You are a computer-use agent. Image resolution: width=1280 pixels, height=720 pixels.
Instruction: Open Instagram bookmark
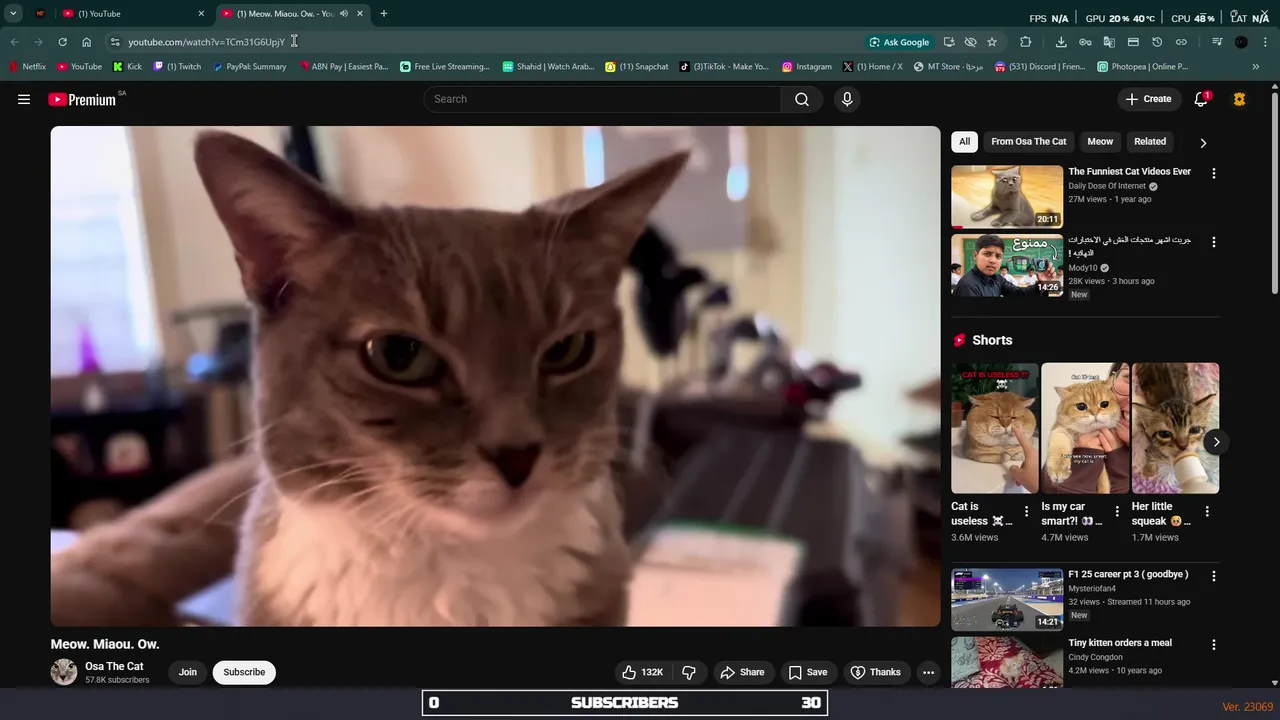[x=807, y=67]
